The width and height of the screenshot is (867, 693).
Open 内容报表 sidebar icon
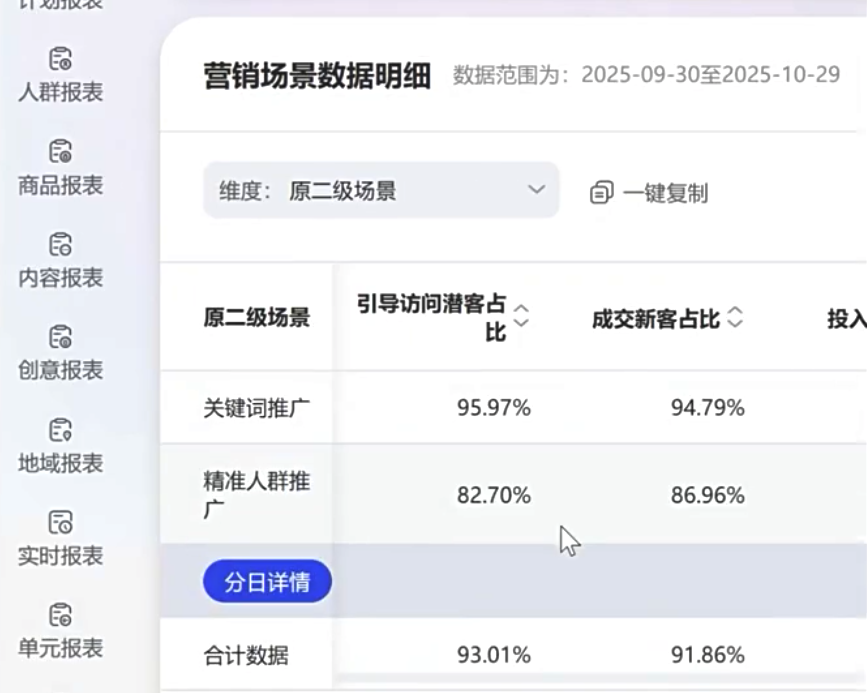click(61, 244)
